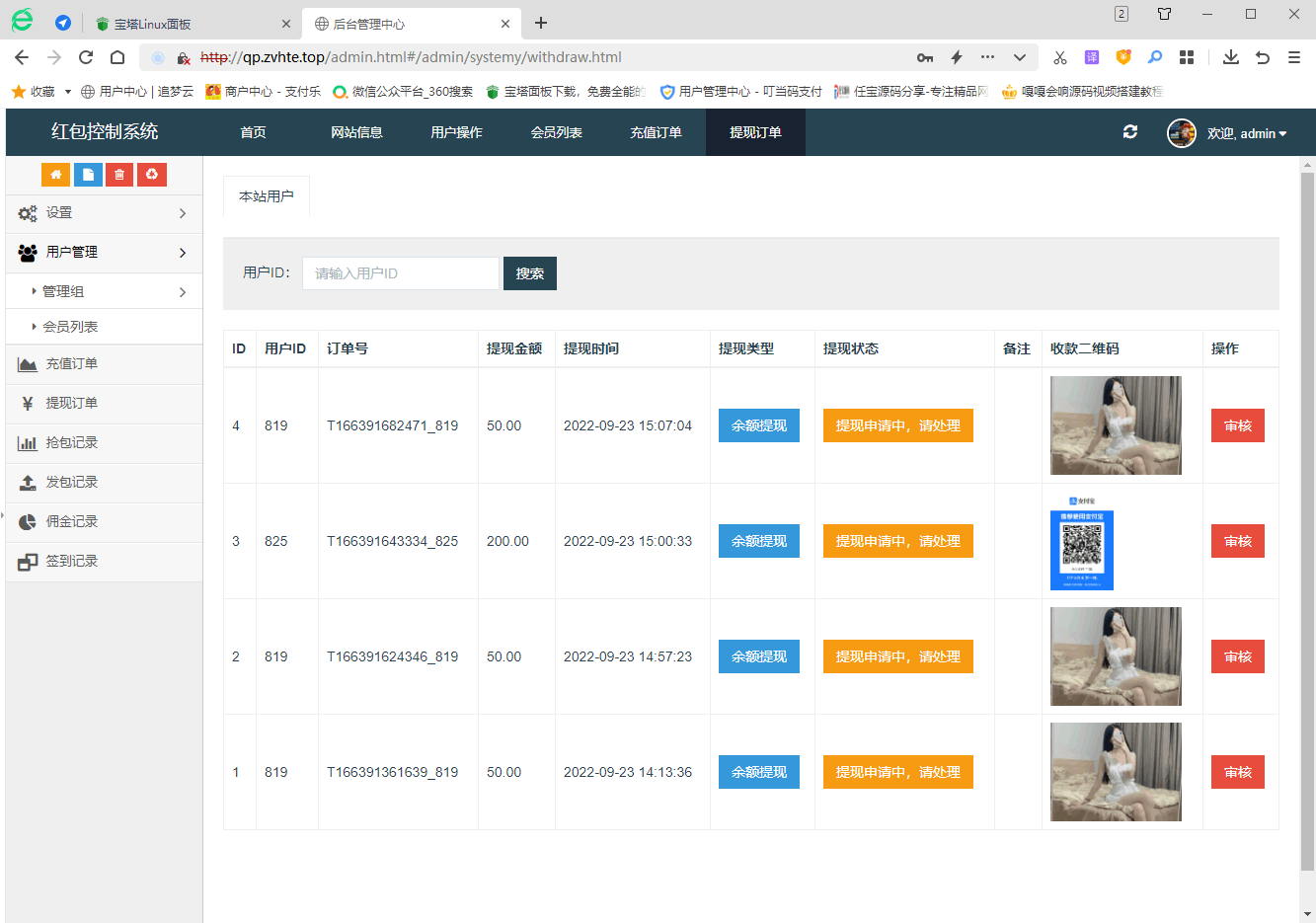The height and width of the screenshot is (923, 1316).
Task: Click the browser reload page icon
Action: click(x=86, y=57)
